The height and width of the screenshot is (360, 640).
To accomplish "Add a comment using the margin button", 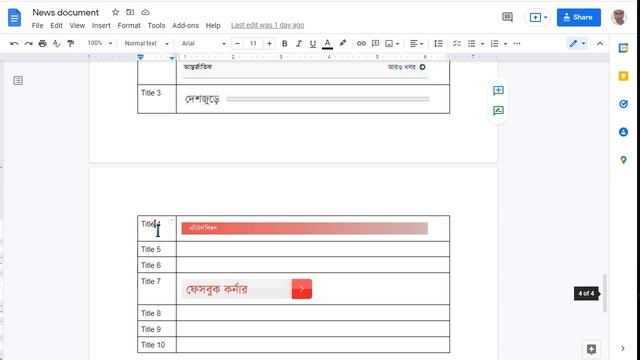I will (498, 91).
